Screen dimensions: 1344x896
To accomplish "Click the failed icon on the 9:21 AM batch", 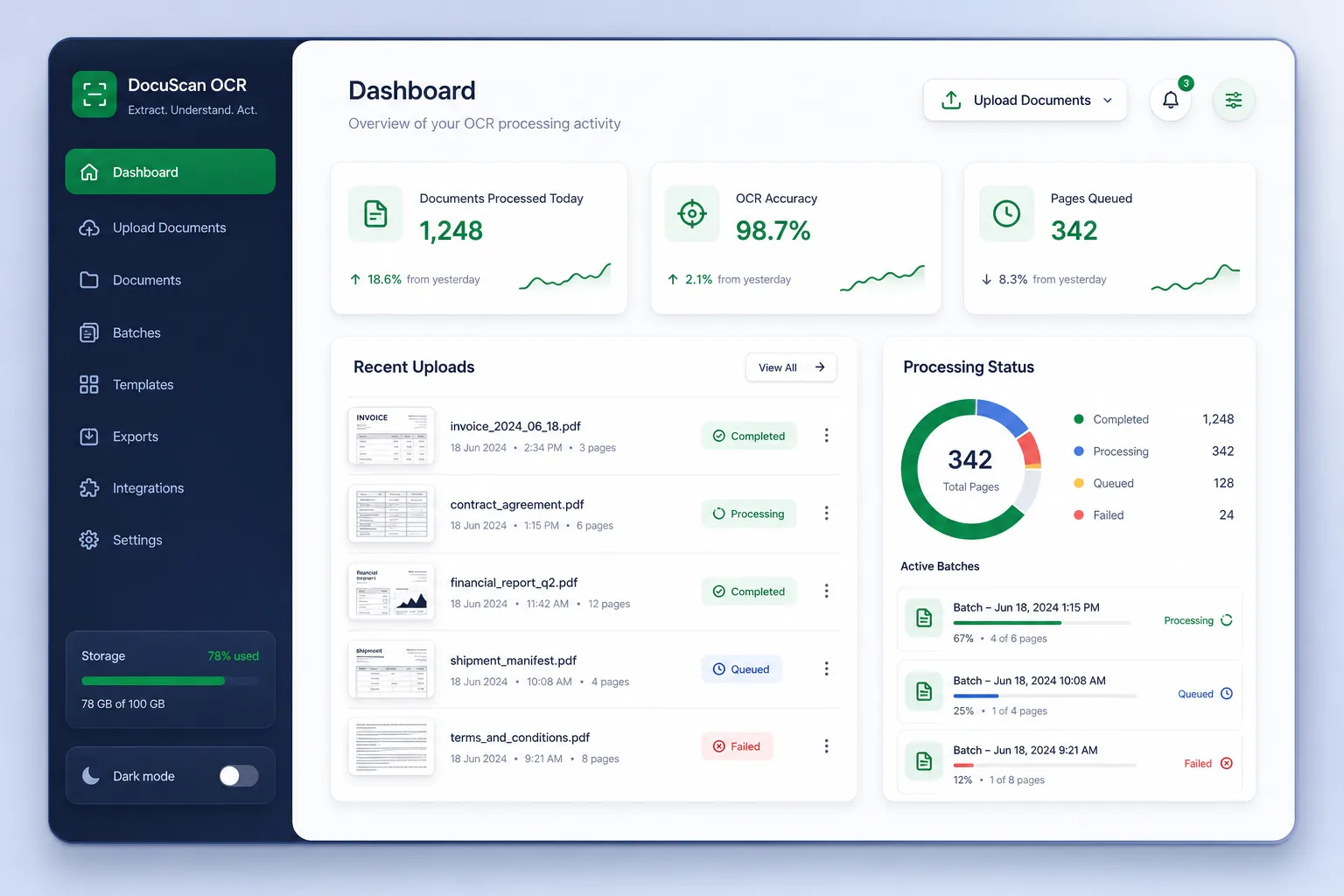I will coord(1227,763).
